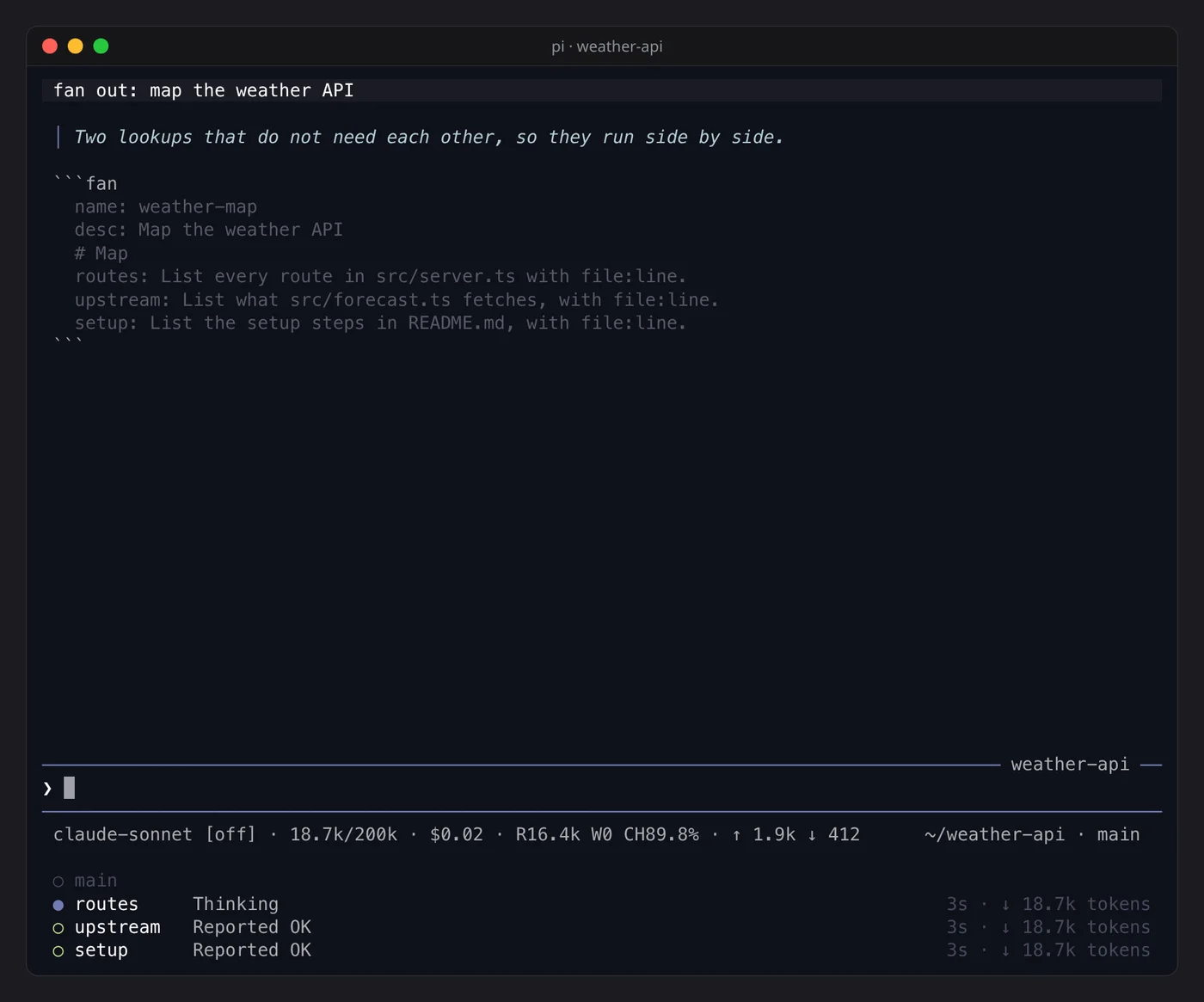Click 'Reported OK' status for setup

[x=252, y=950]
